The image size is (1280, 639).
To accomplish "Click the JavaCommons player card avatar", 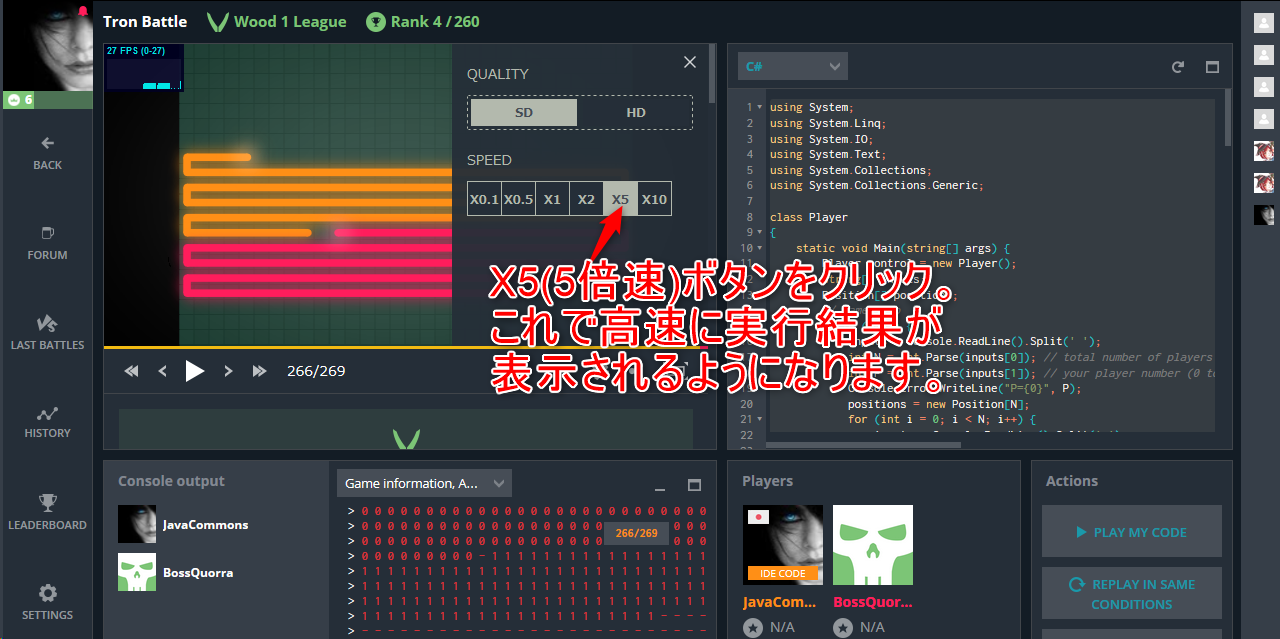I will (x=783, y=545).
